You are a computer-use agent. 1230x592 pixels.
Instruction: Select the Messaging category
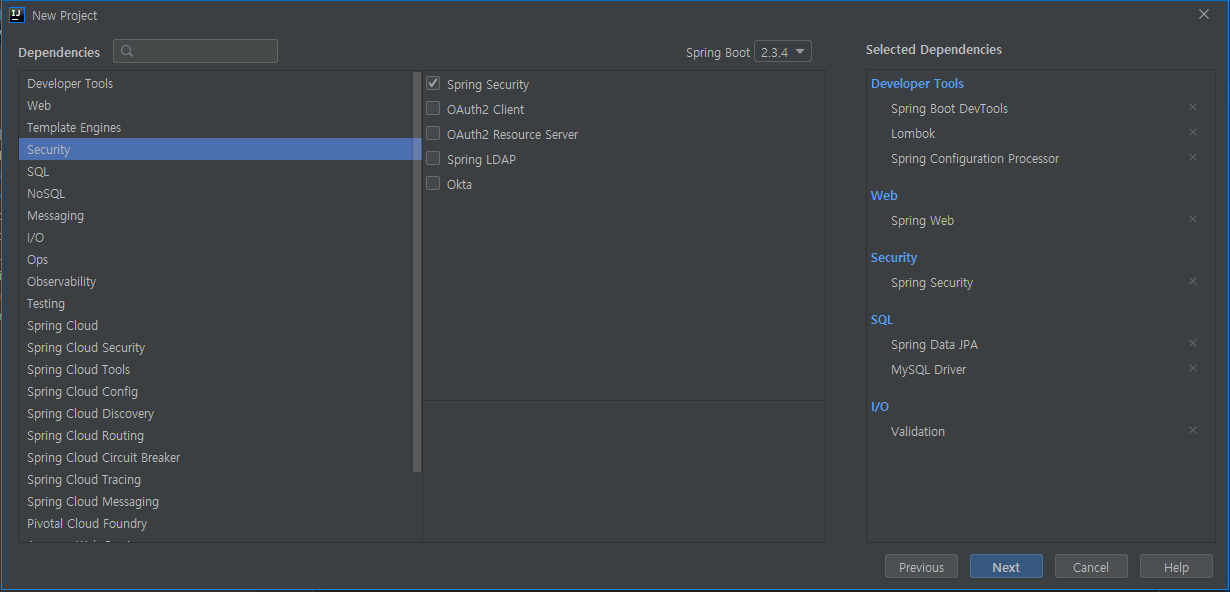click(216, 216)
